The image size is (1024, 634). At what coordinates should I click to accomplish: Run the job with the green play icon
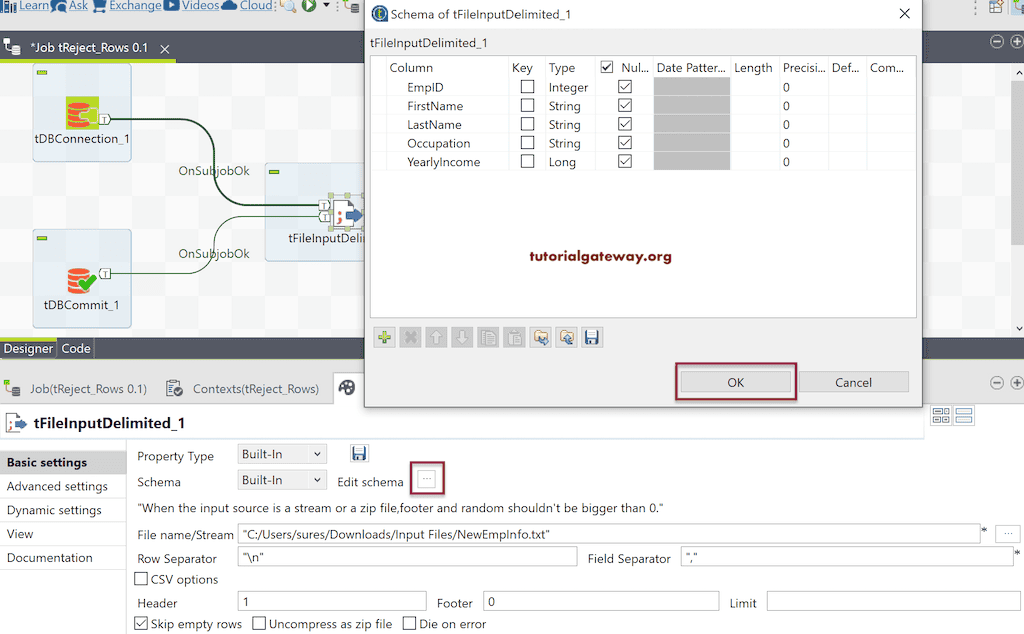309,6
